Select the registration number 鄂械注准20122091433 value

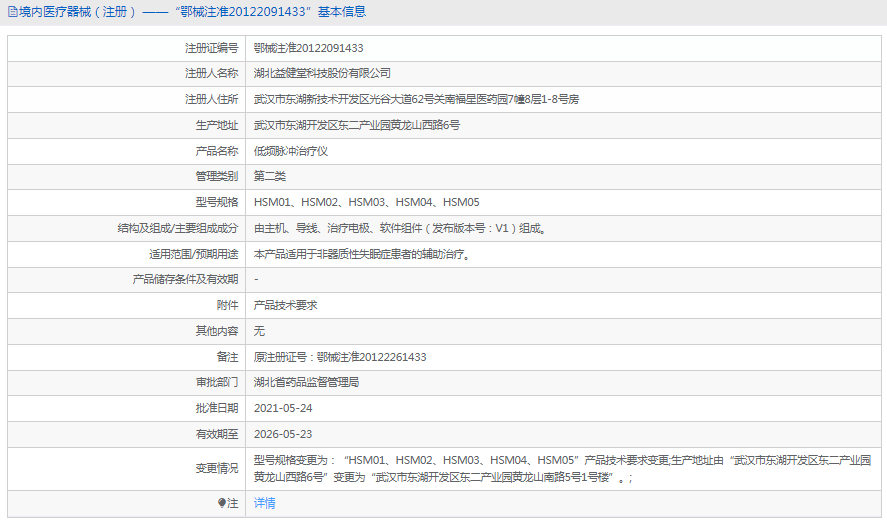coord(308,48)
